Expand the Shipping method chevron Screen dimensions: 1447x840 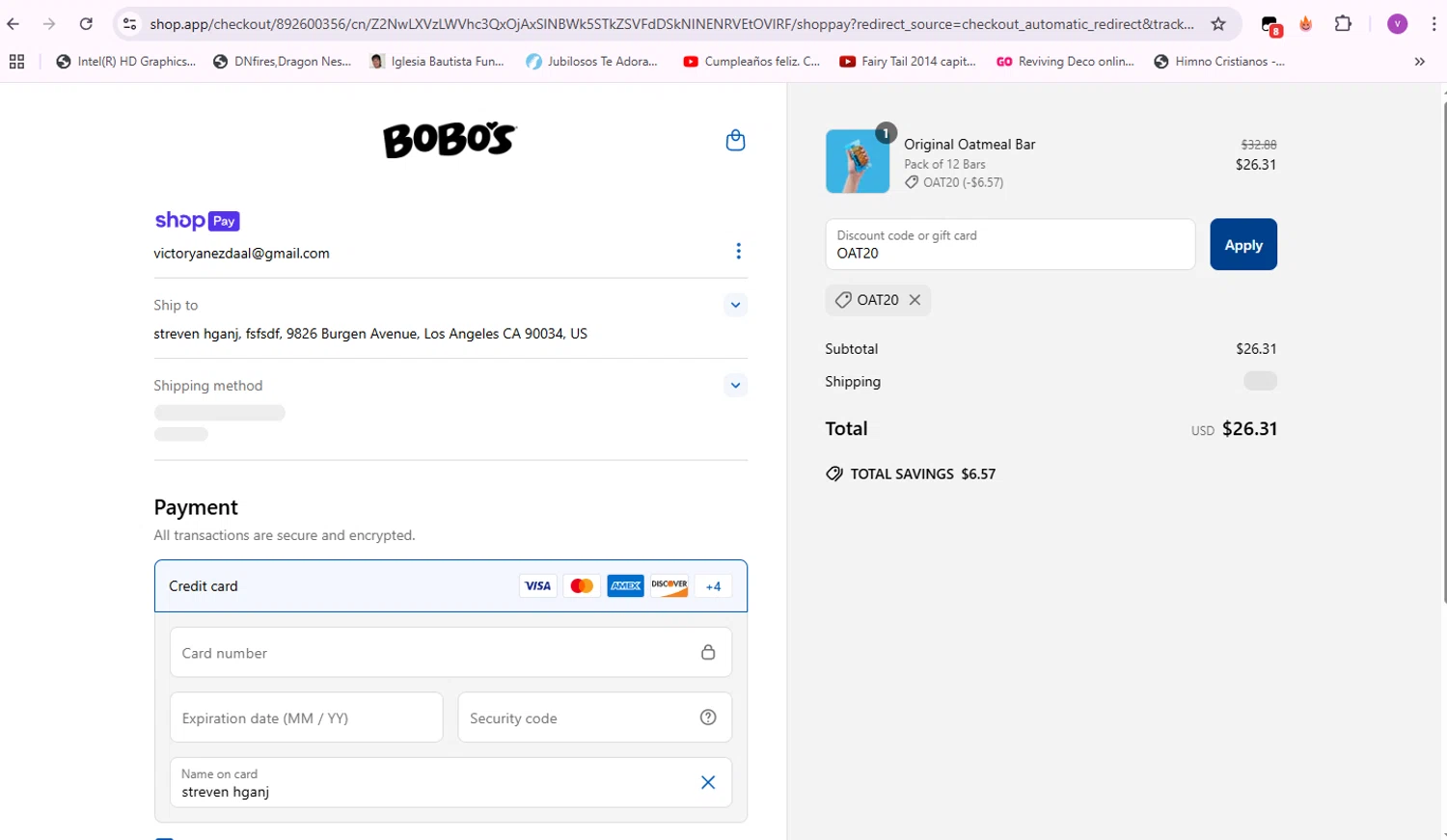tap(735, 385)
